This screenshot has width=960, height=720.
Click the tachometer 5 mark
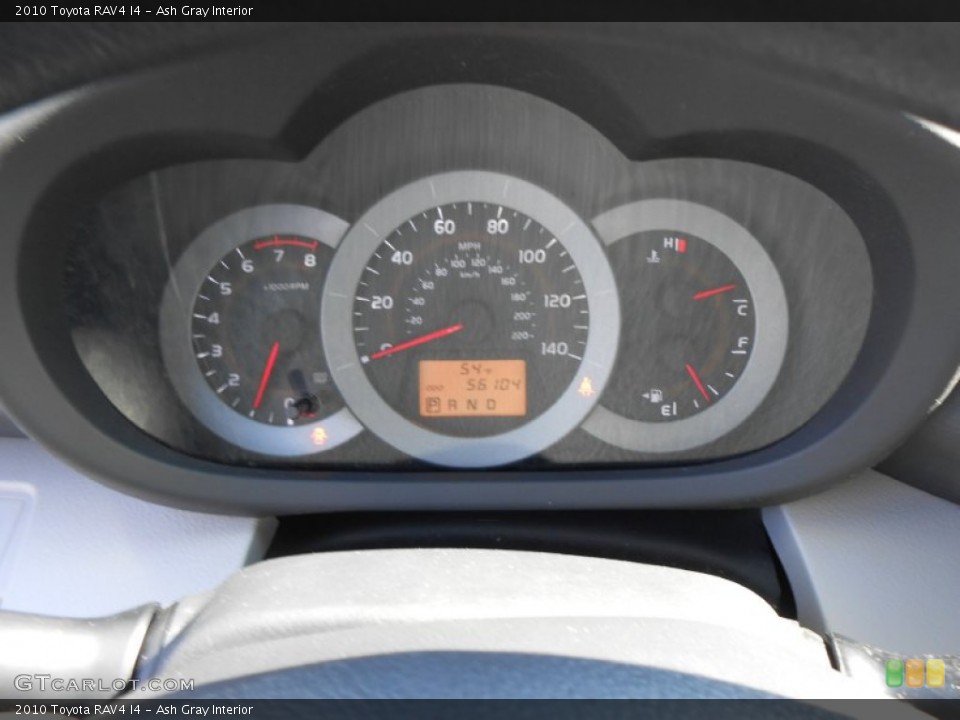point(226,288)
